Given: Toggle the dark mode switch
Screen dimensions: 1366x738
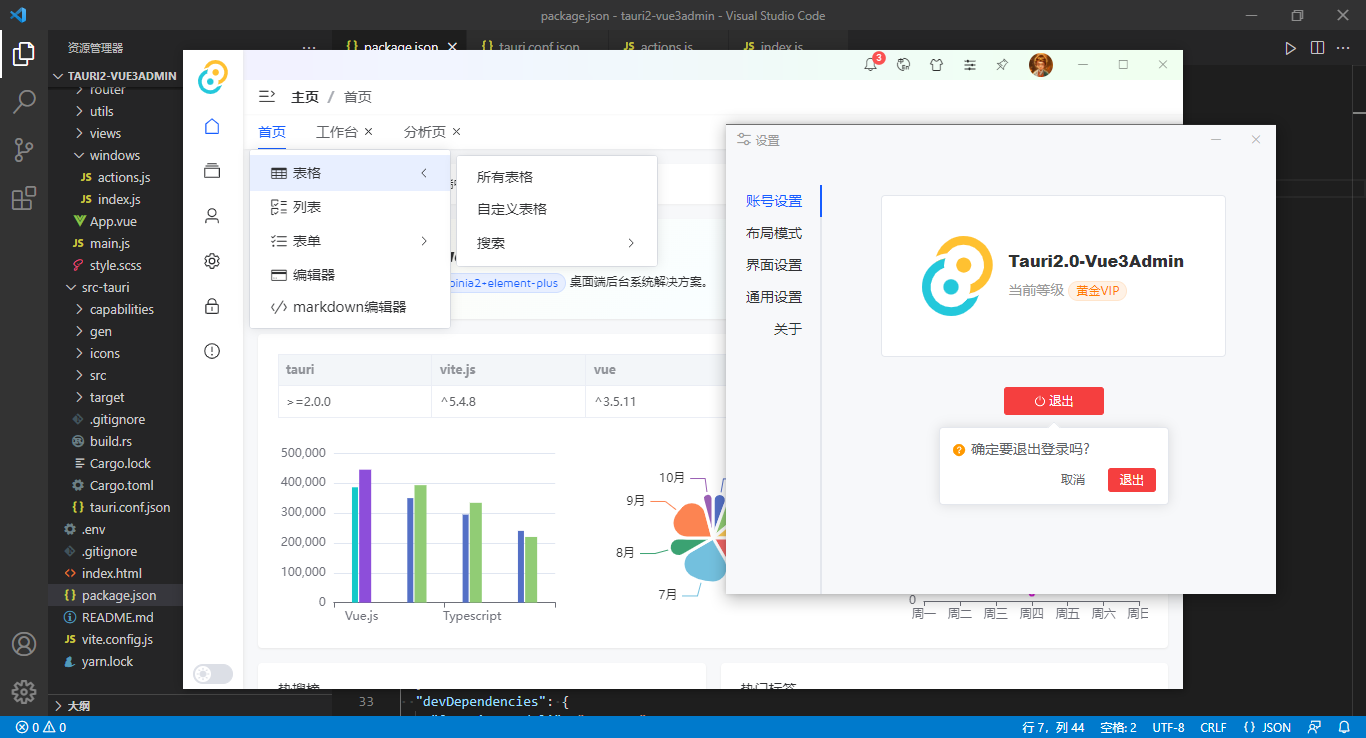Looking at the screenshot, I should click(x=212, y=674).
